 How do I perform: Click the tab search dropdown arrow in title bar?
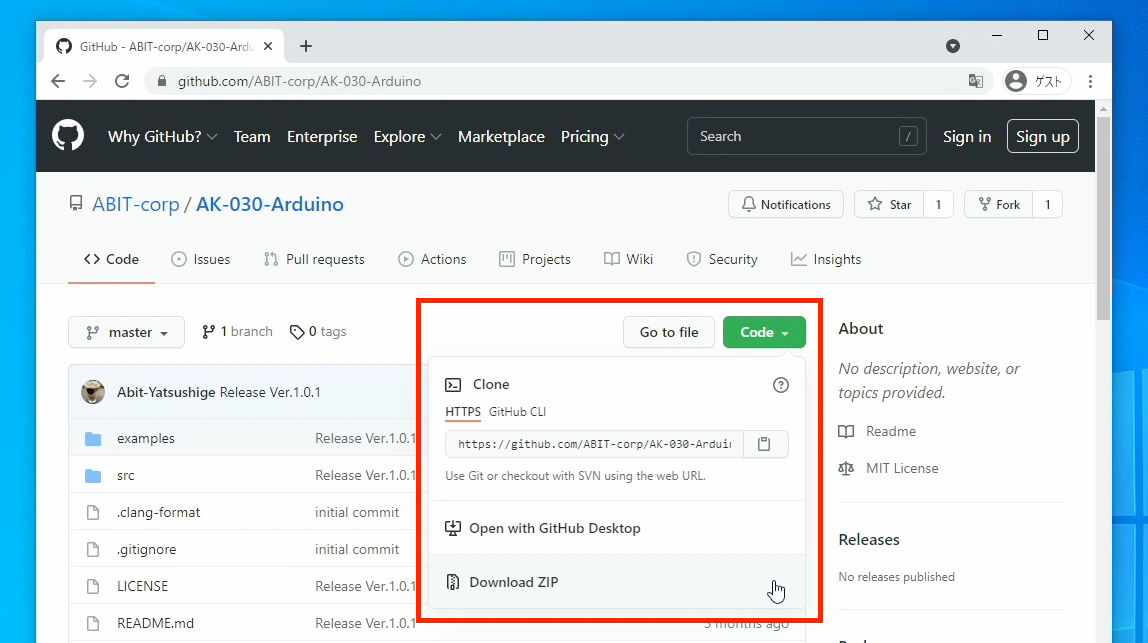point(953,46)
